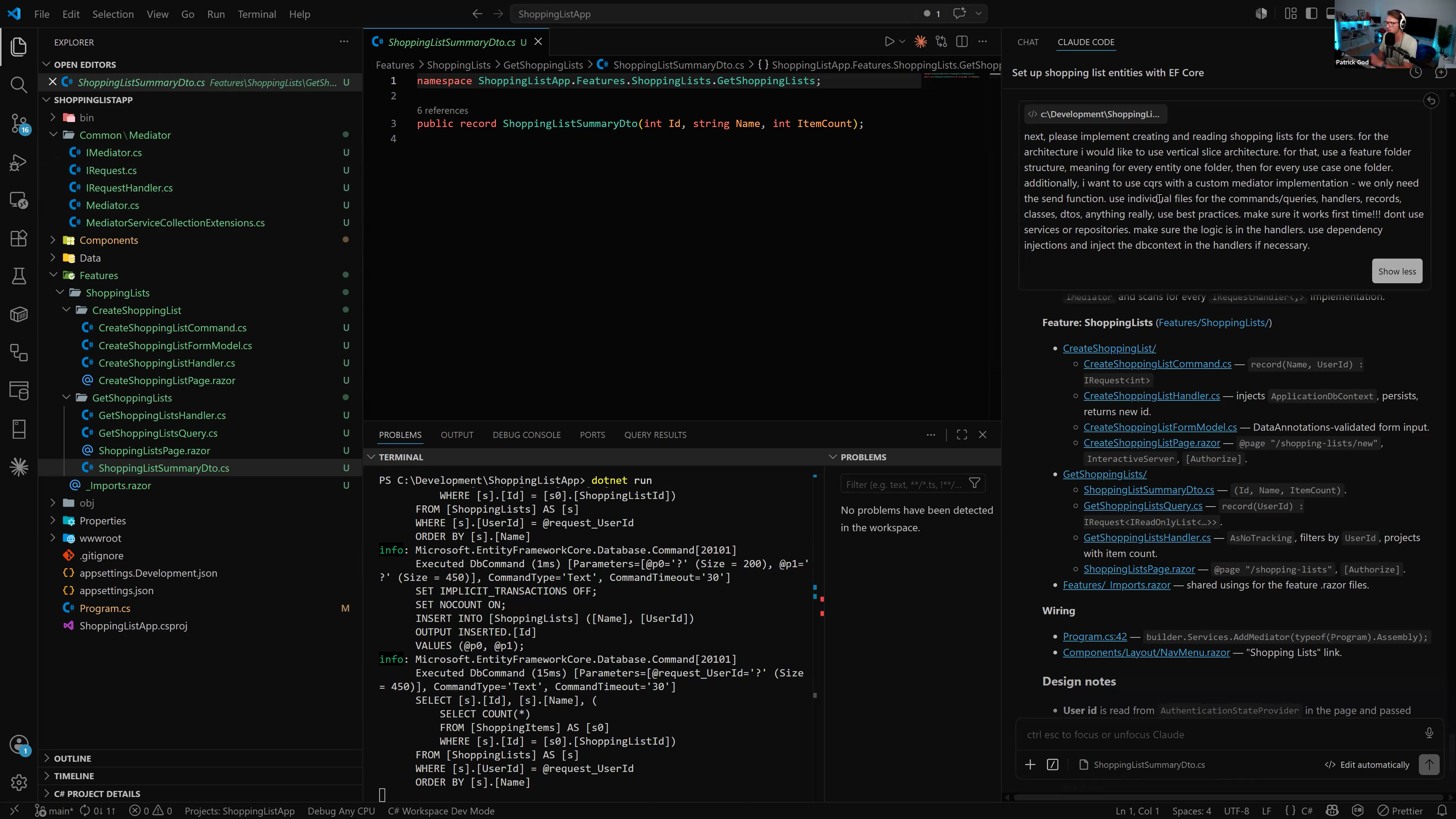Switch to the CHAT tab

pos(1028,42)
